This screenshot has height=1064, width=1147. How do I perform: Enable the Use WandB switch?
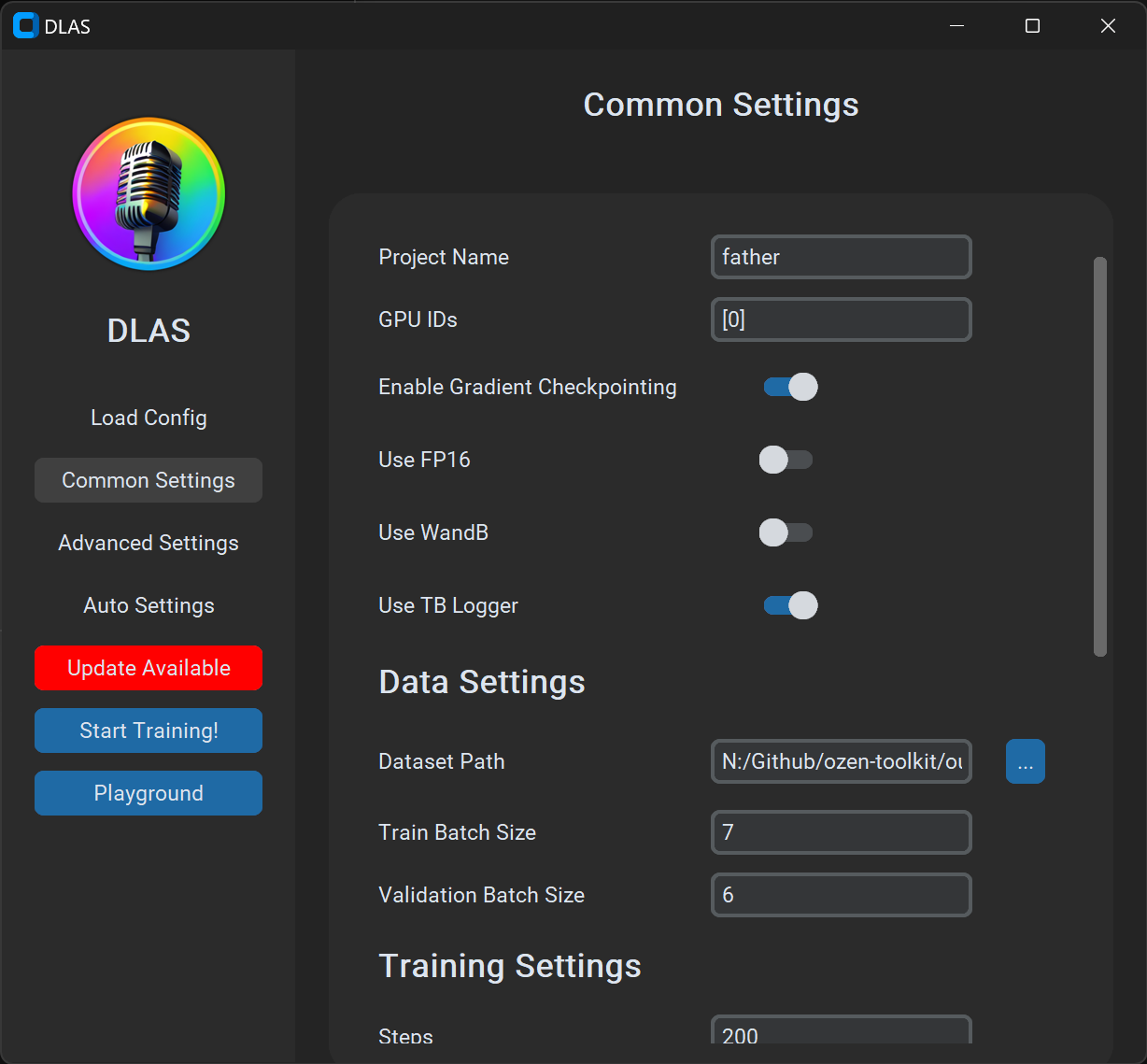(x=786, y=532)
